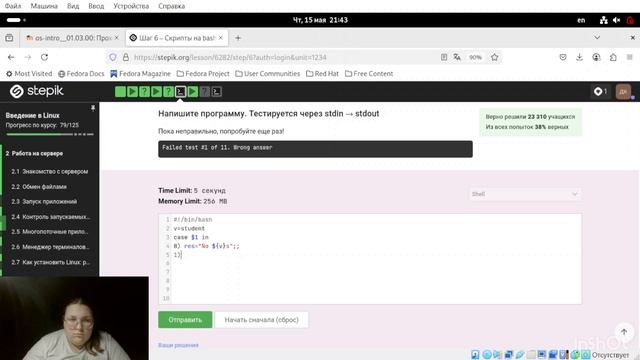
Task: Click the muted volume icon in top panel
Action: [x=616, y=20]
